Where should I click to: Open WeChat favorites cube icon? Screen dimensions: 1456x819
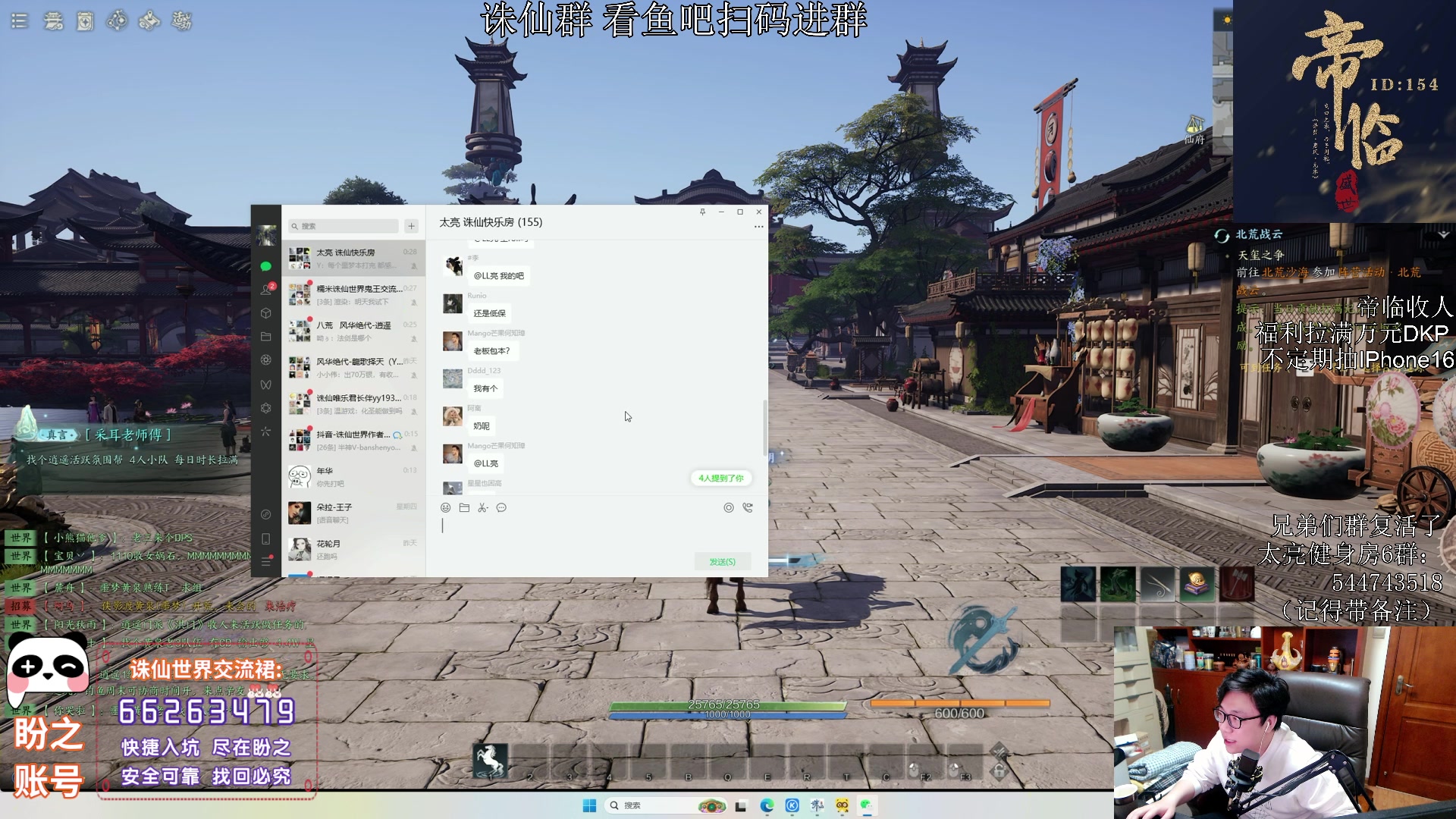[x=265, y=312]
